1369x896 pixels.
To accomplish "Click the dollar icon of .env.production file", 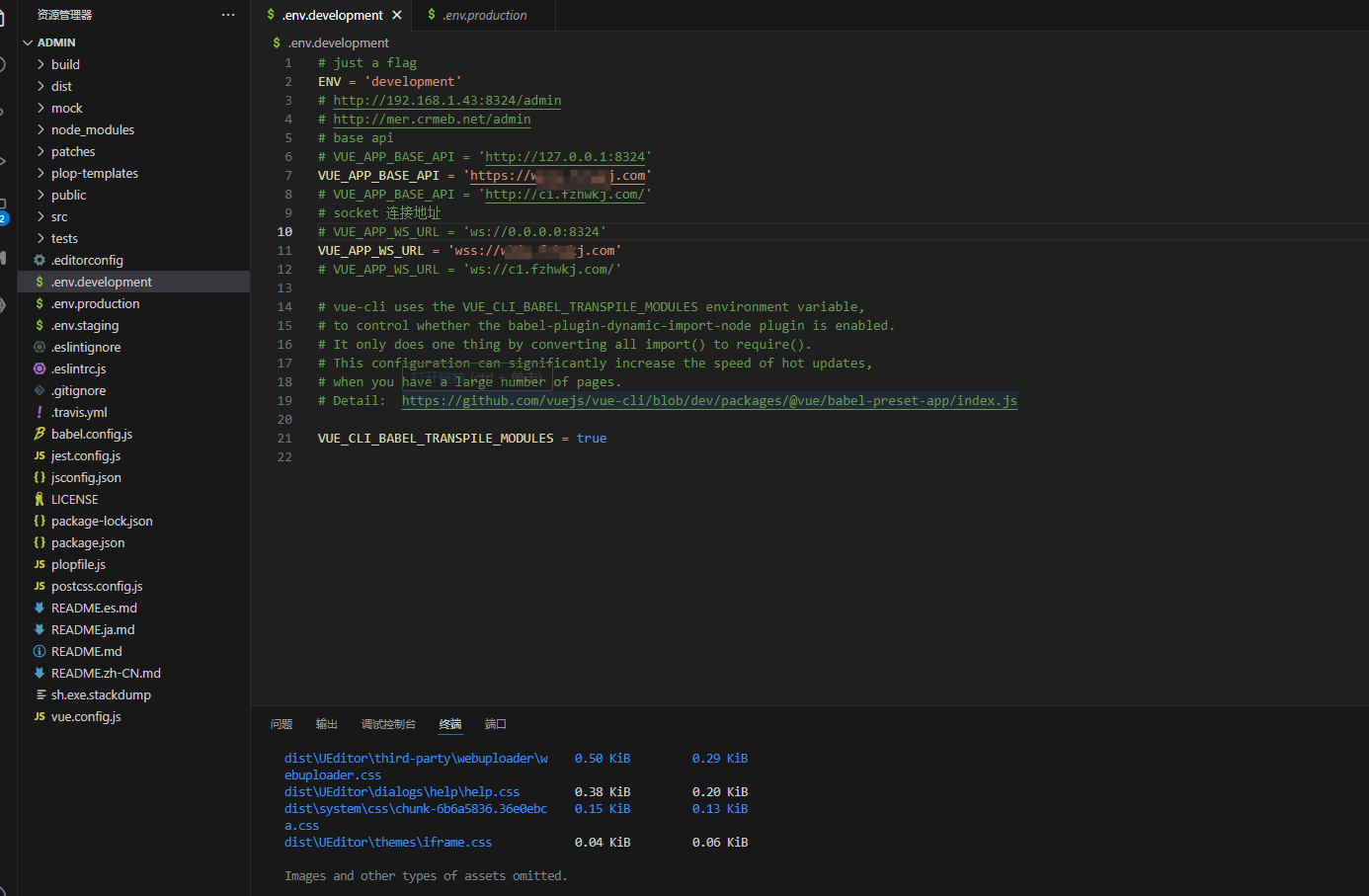I will tap(40, 303).
